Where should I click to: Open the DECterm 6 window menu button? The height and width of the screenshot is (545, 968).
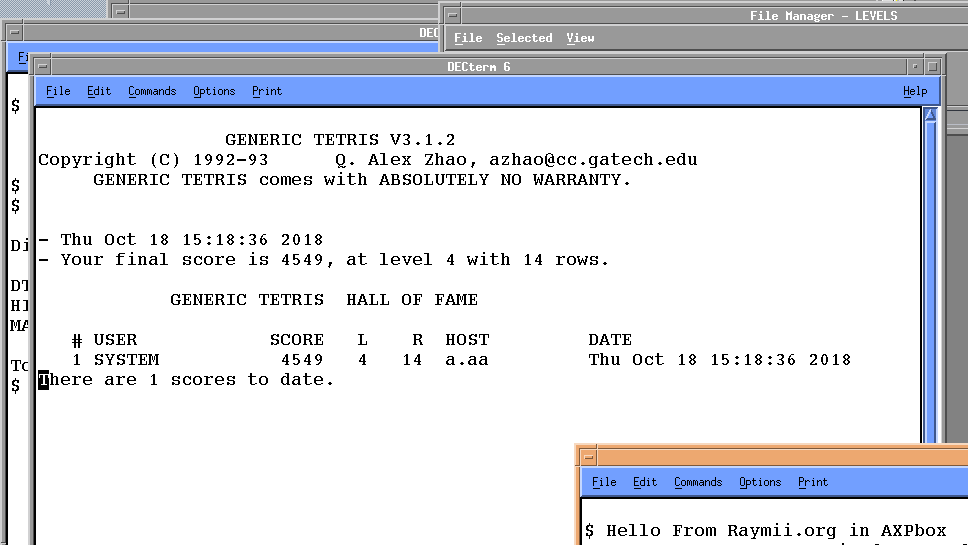pos(43,67)
